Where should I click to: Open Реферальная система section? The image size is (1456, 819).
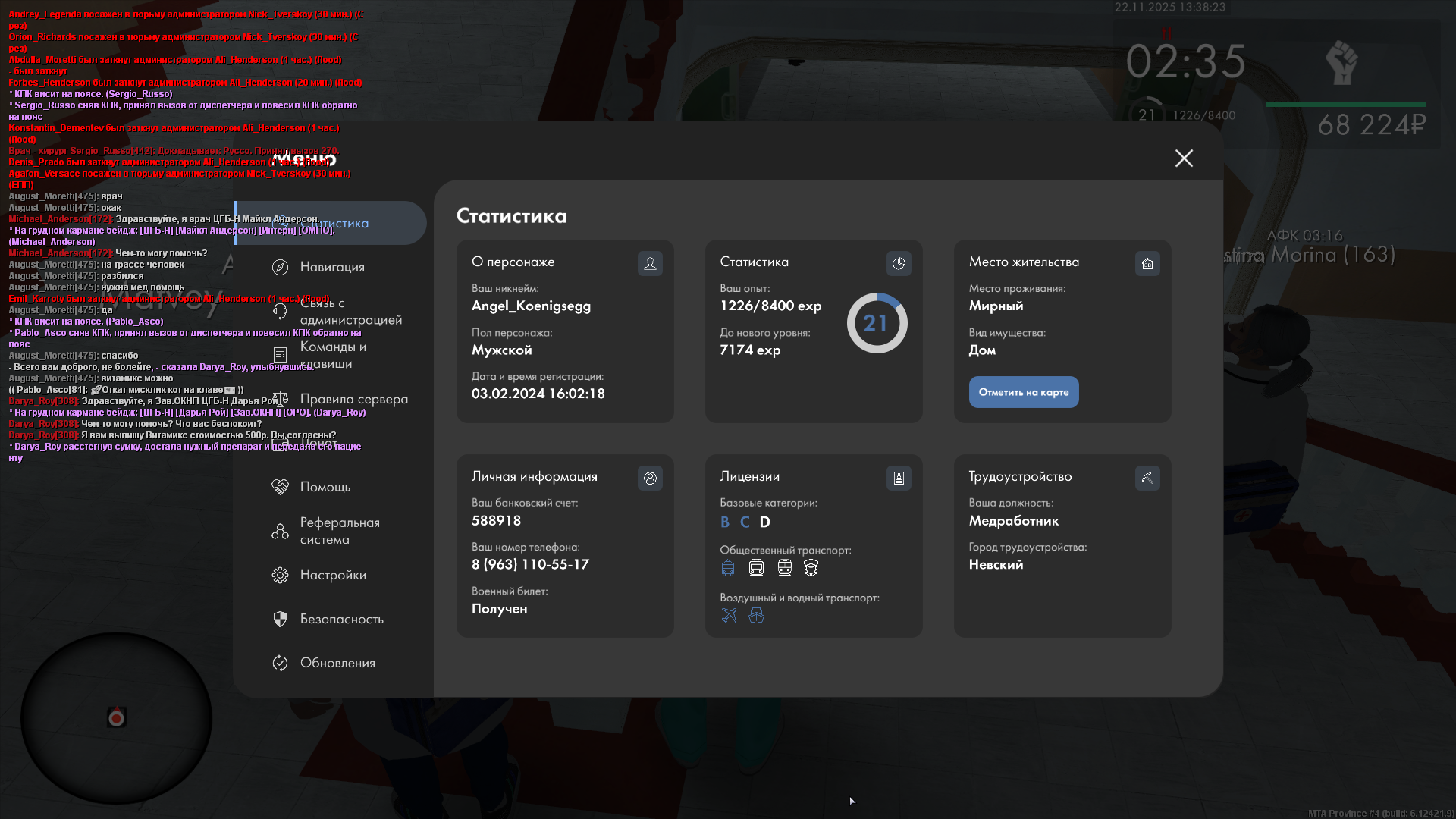coord(339,531)
